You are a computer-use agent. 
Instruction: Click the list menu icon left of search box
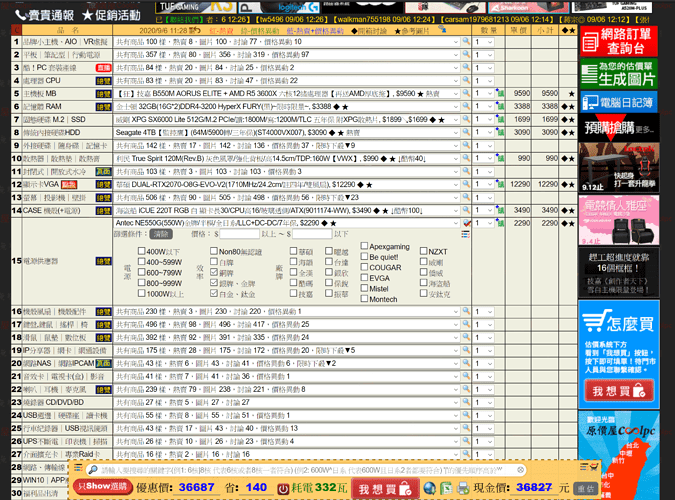click(78, 467)
